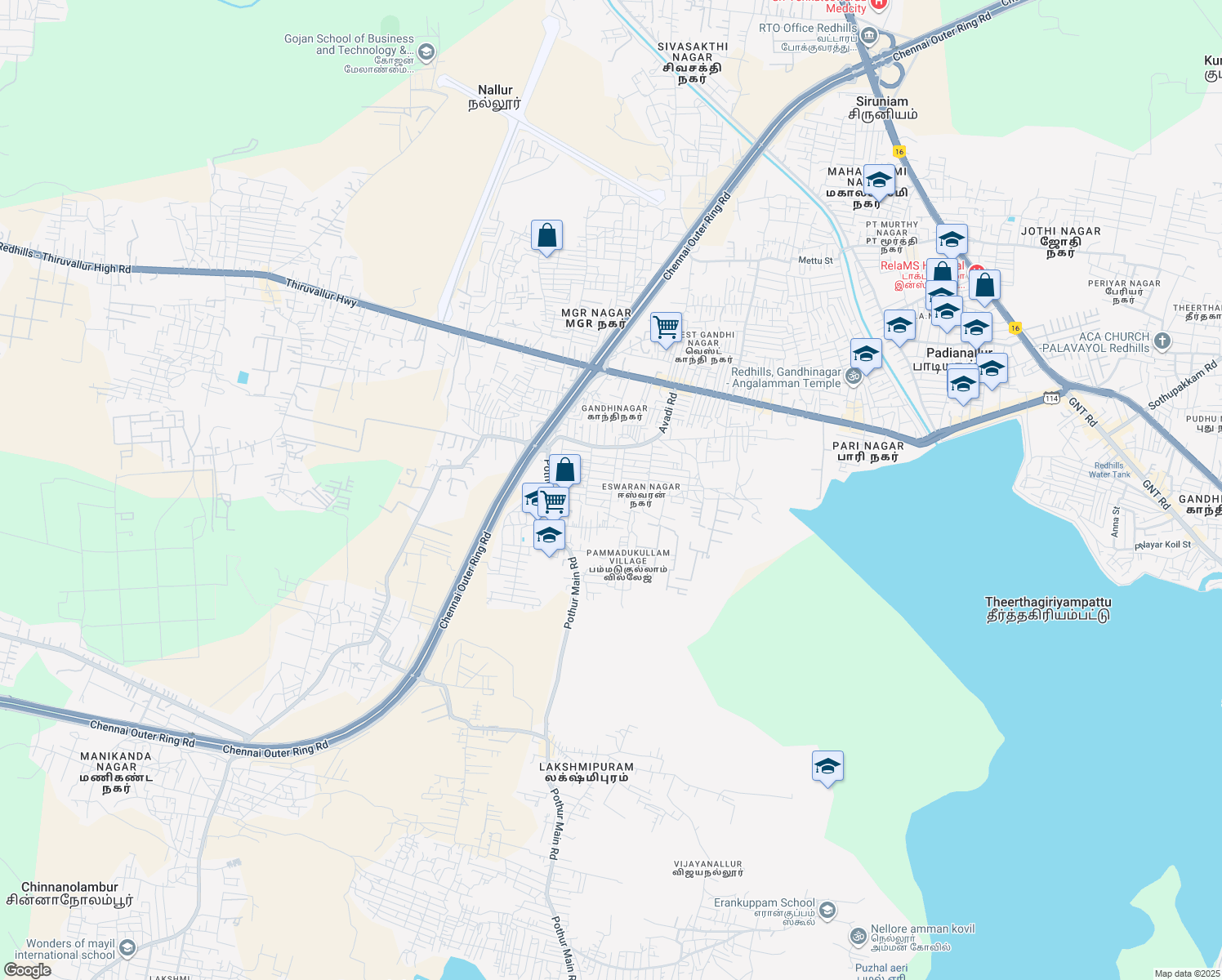Click the school icon near Lakshmipuram

coord(827,766)
